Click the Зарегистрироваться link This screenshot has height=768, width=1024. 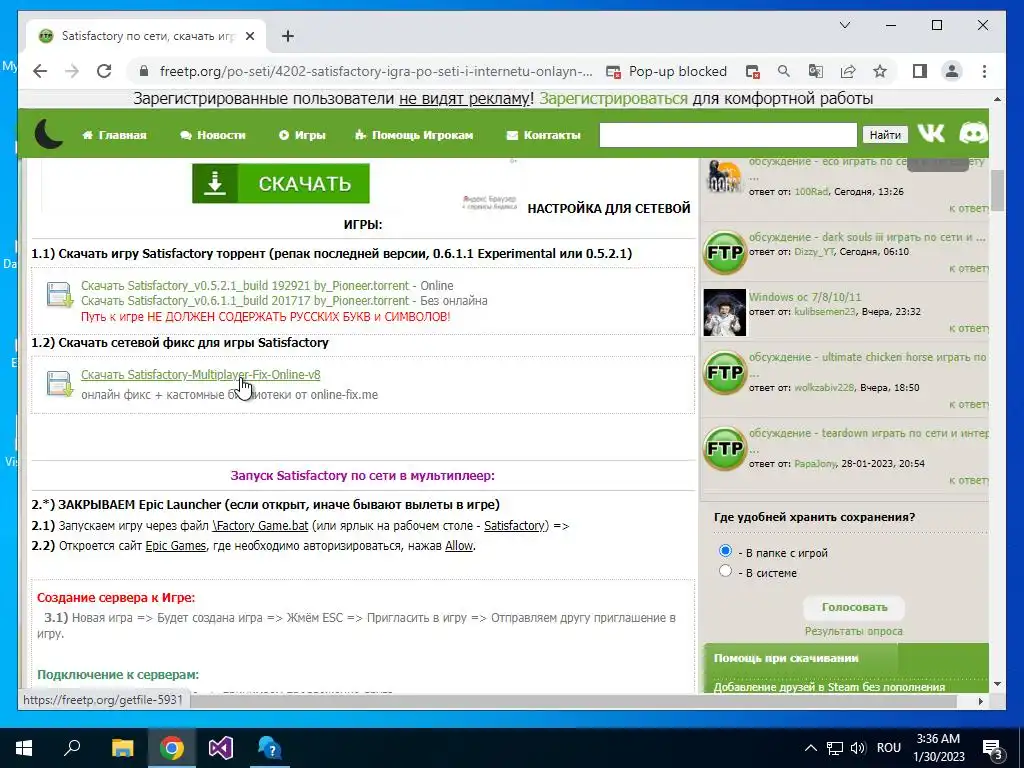tap(613, 99)
